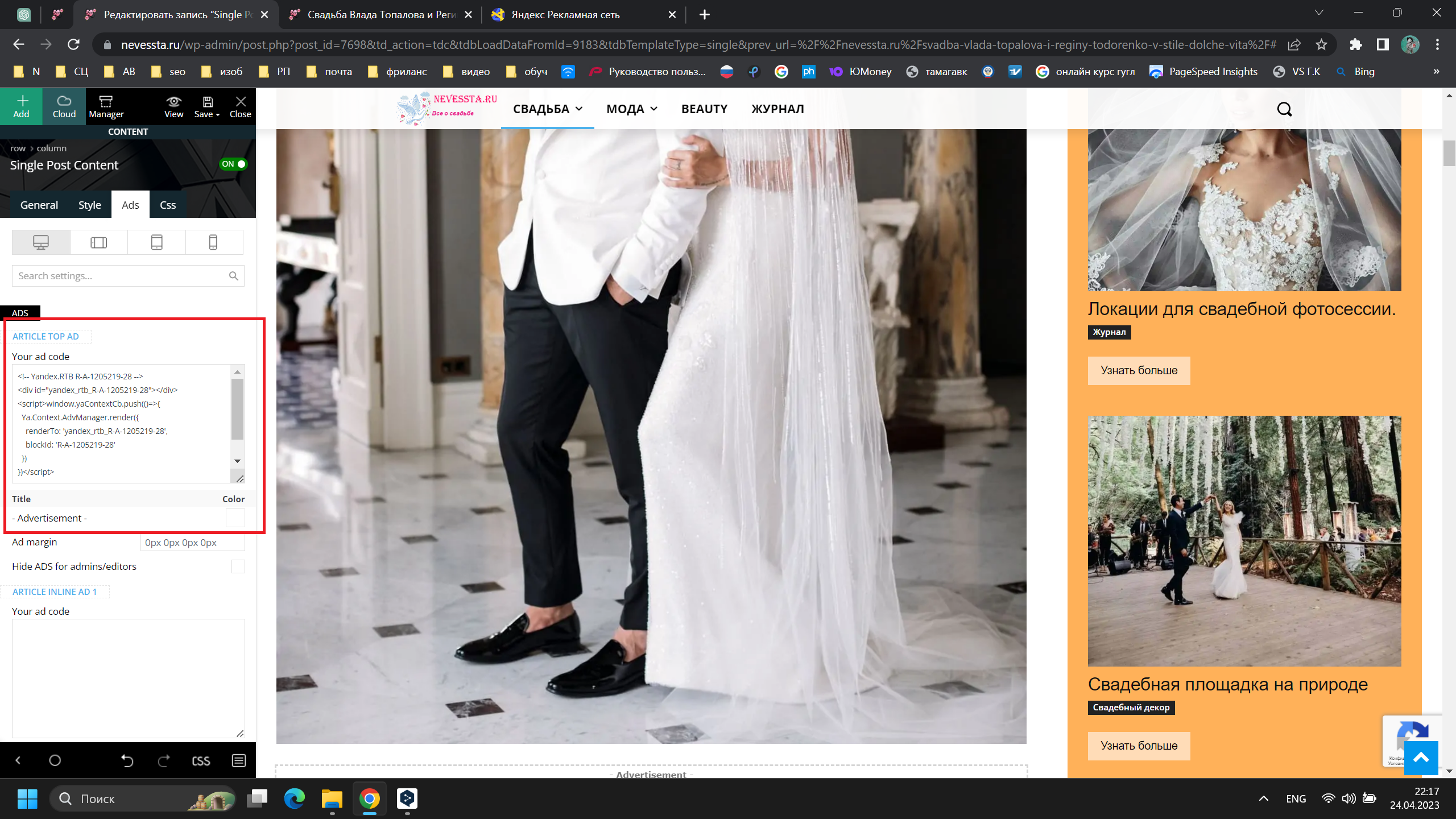This screenshot has width=1456, height=819.
Task: Open the Cloud library
Action: pos(64,106)
